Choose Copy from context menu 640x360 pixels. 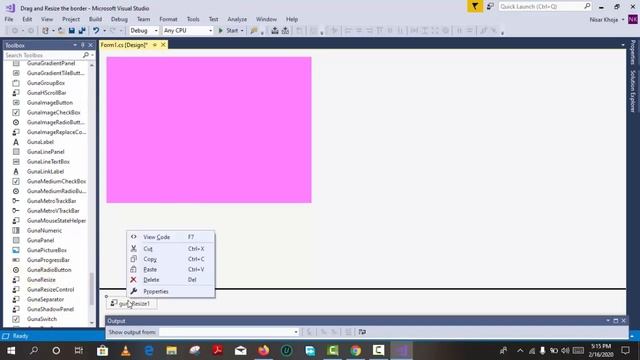coord(171,259)
